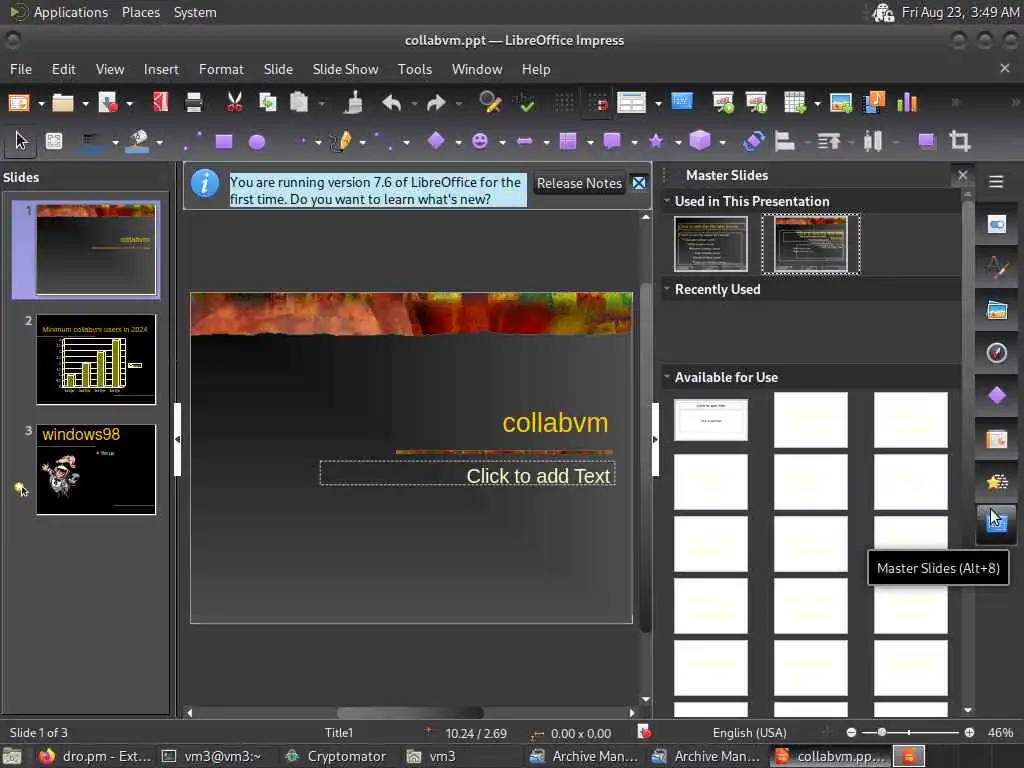
Task: Click the zoom slider handle
Action: coord(882,733)
